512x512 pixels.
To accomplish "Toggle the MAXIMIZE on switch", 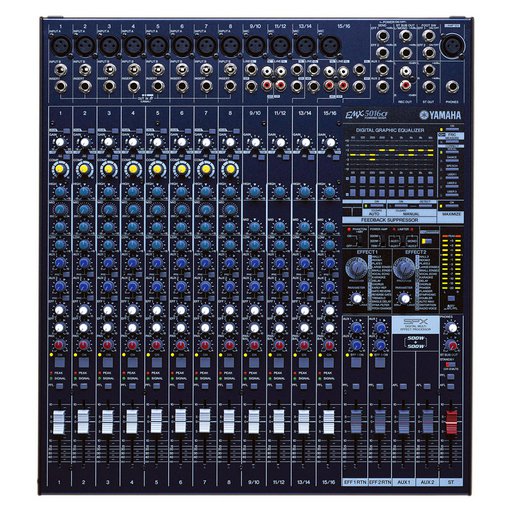I will tap(451, 206).
